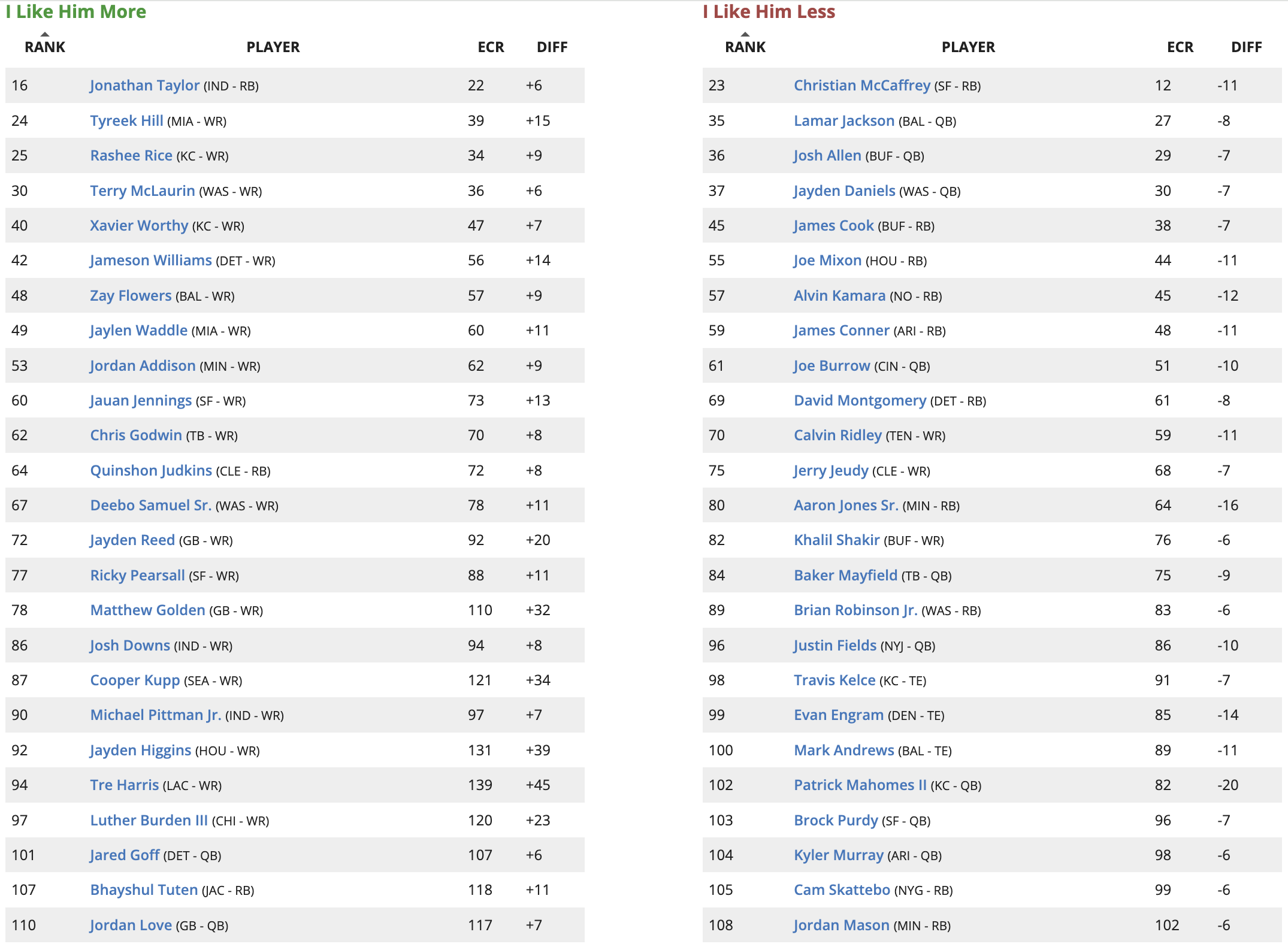Click sort arrow above left RANK header
The width and height of the screenshot is (1288, 950).
pyautogui.click(x=45, y=34)
